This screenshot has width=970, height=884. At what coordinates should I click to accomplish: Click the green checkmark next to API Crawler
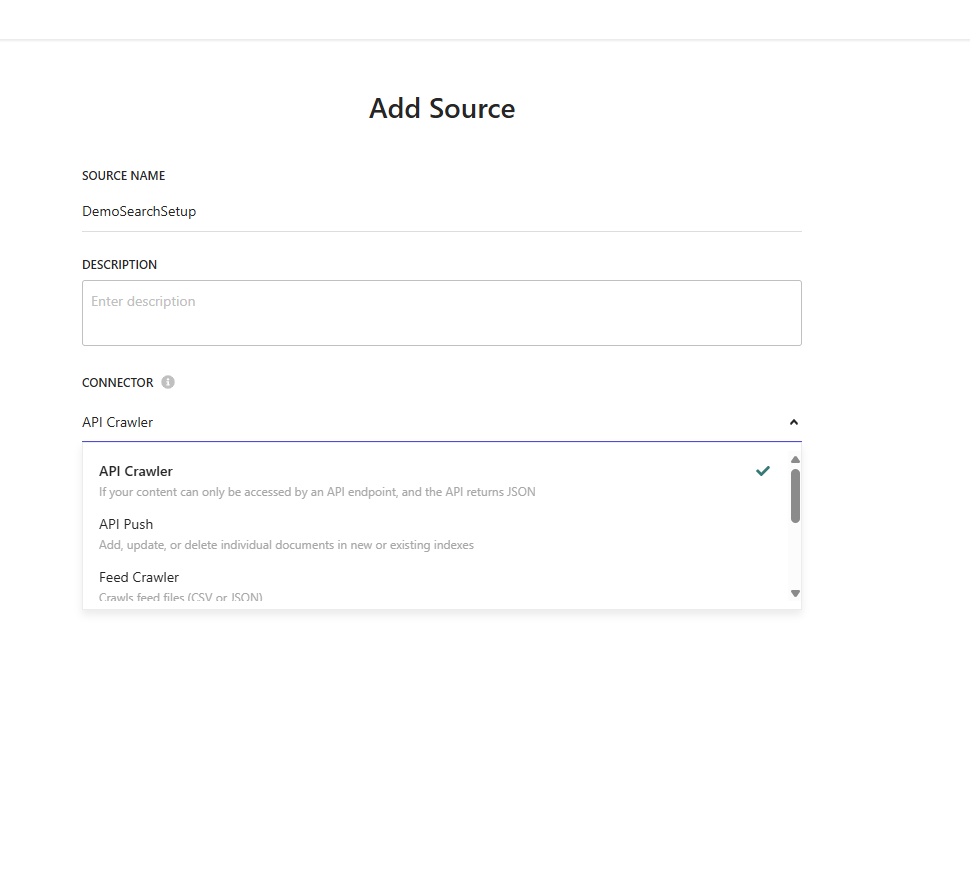pyautogui.click(x=763, y=471)
